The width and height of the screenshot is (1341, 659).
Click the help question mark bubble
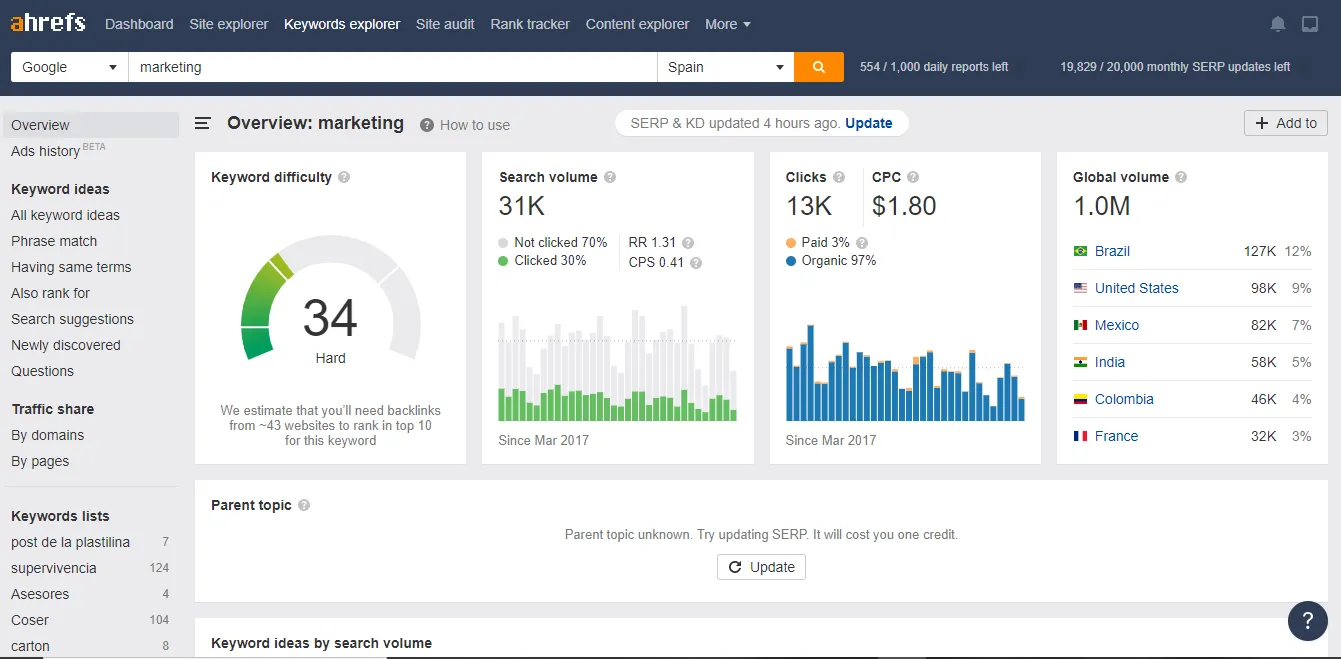tap(1307, 620)
